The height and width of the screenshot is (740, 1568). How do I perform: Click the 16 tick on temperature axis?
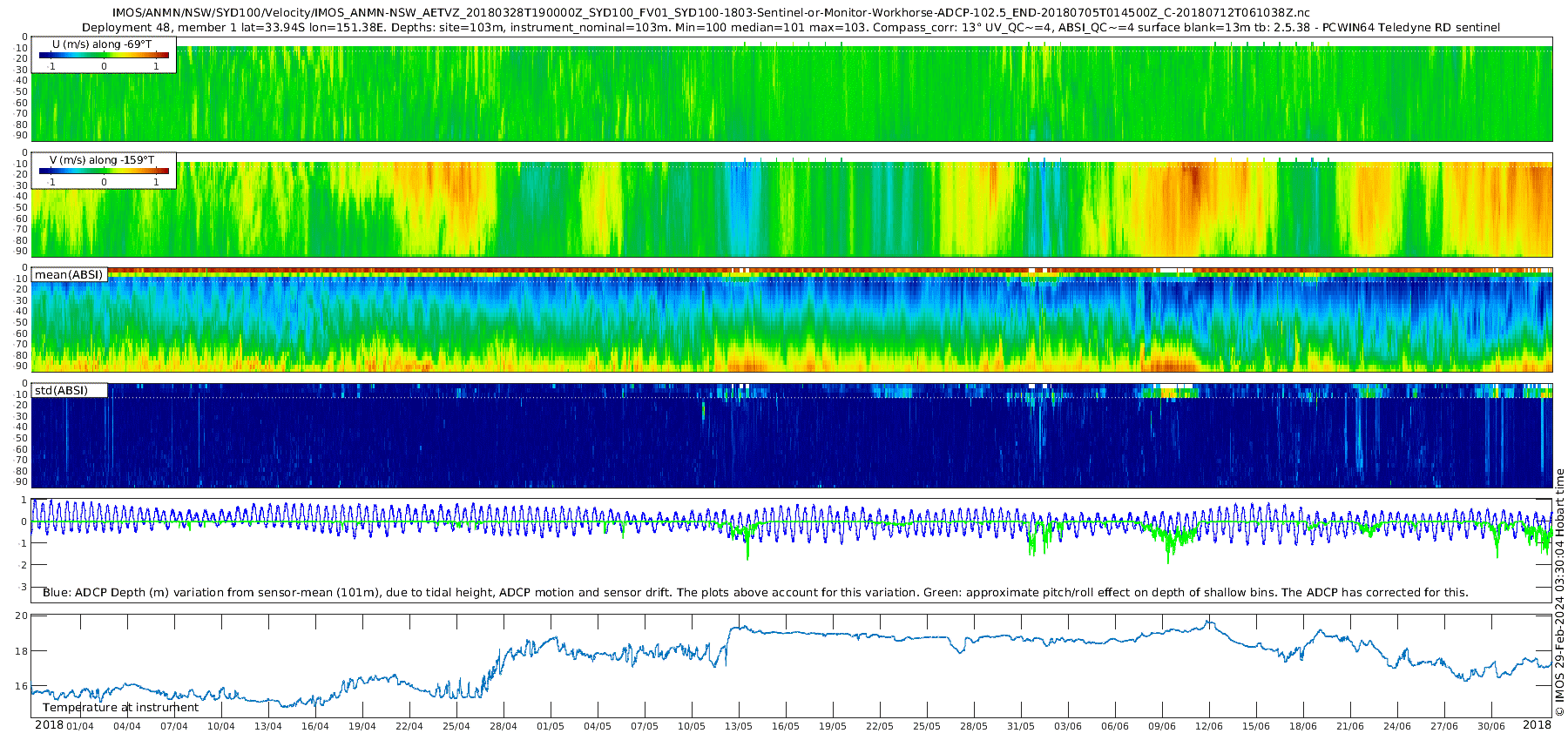[22, 687]
